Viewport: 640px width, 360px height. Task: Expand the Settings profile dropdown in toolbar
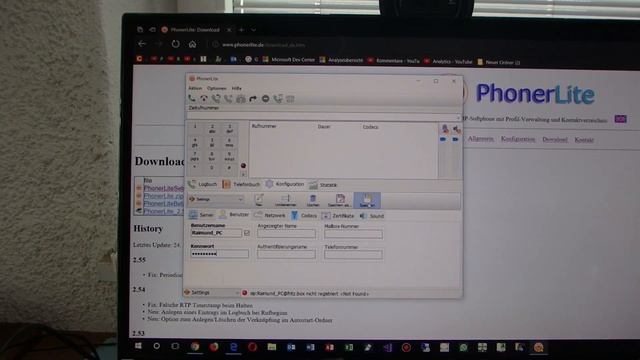[240, 200]
